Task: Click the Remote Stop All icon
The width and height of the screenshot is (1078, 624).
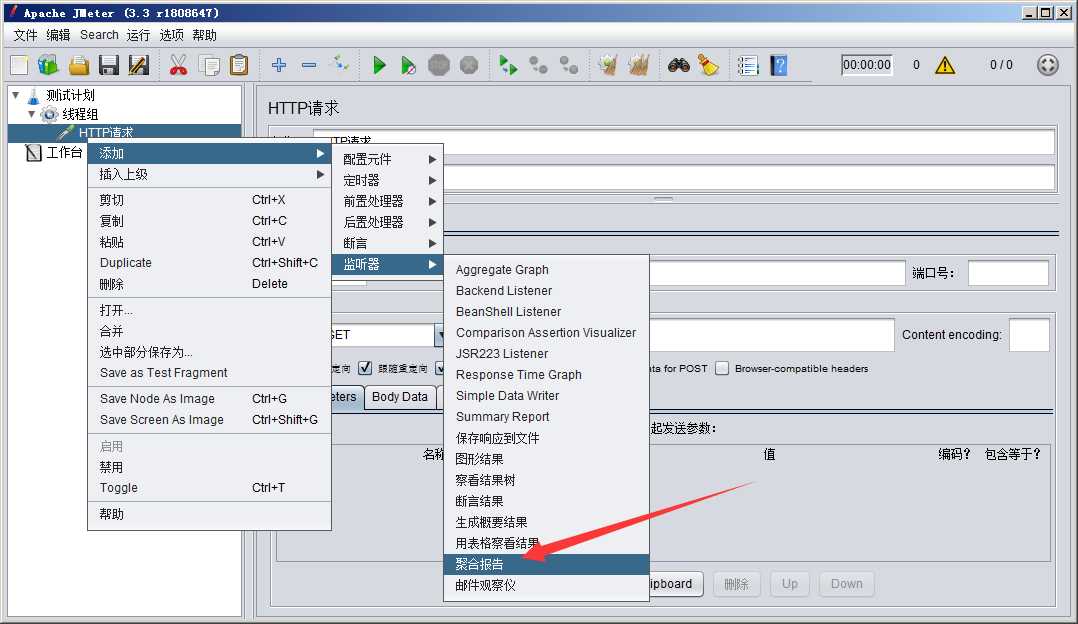Action: (538, 65)
